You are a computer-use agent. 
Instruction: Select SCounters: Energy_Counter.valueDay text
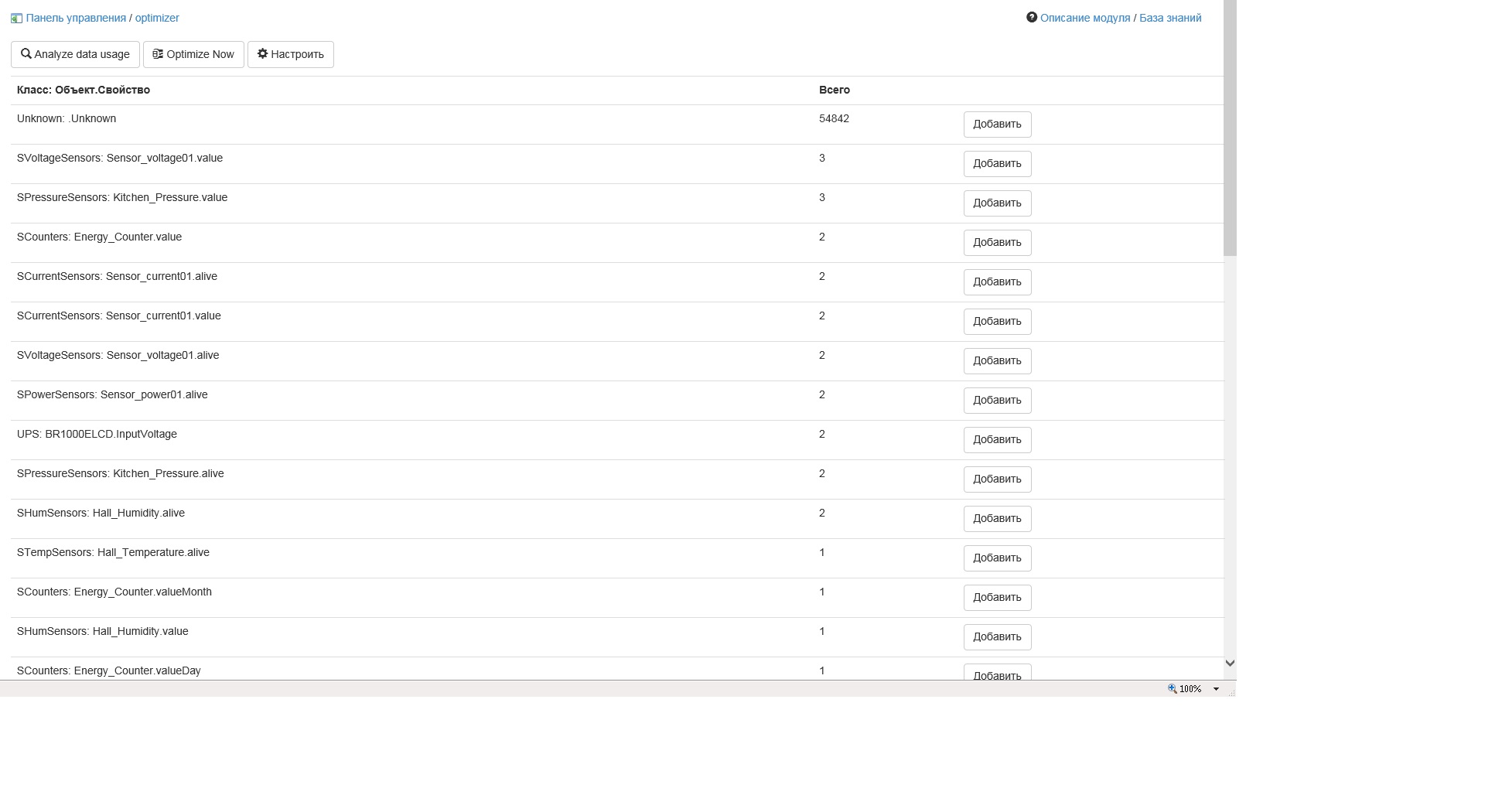click(x=109, y=671)
